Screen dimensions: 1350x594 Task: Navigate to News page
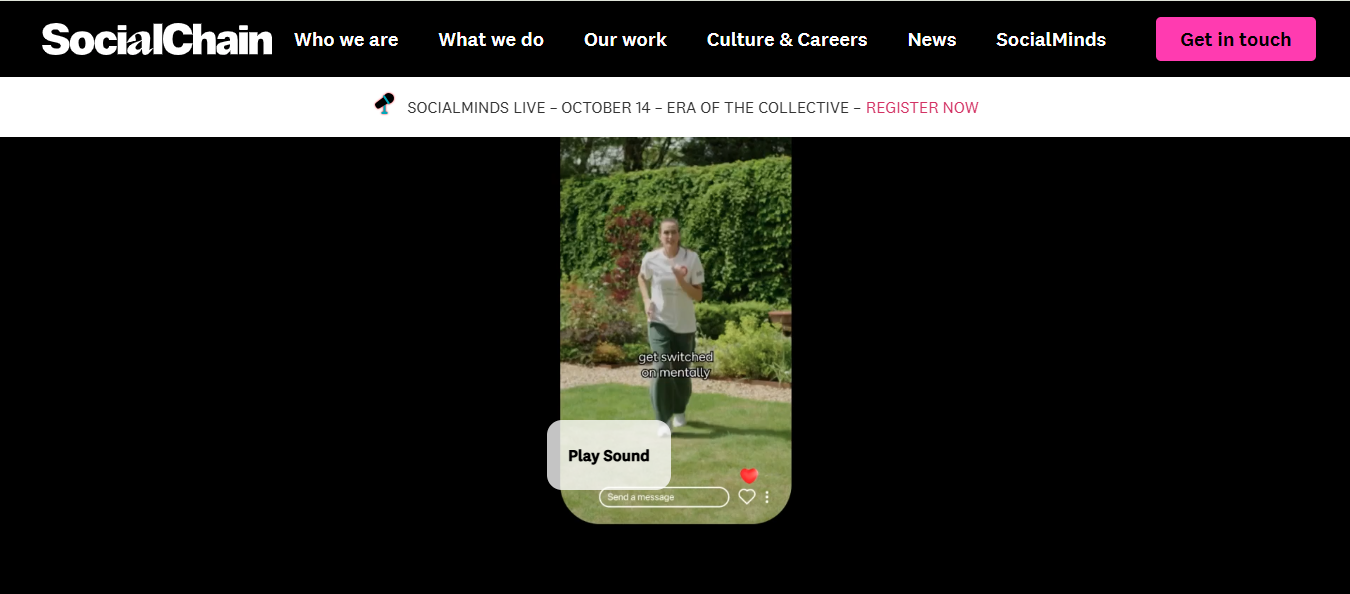tap(932, 40)
